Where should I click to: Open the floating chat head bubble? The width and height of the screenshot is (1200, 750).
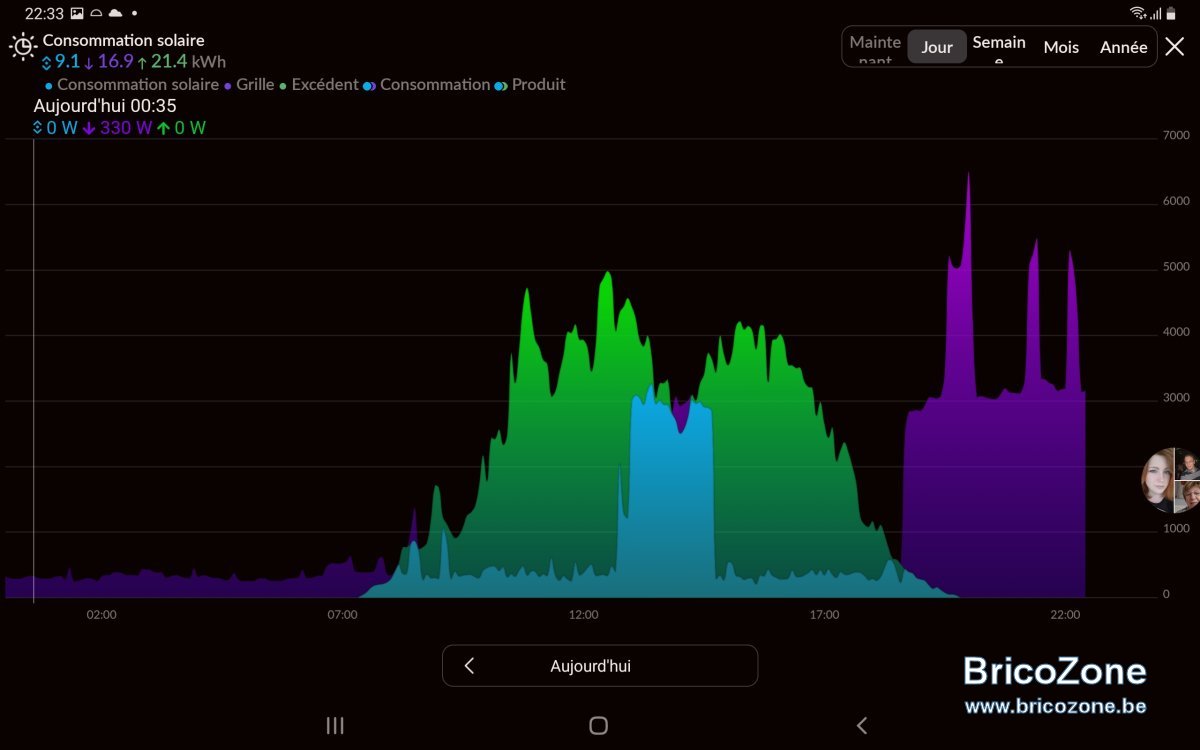(1171, 480)
